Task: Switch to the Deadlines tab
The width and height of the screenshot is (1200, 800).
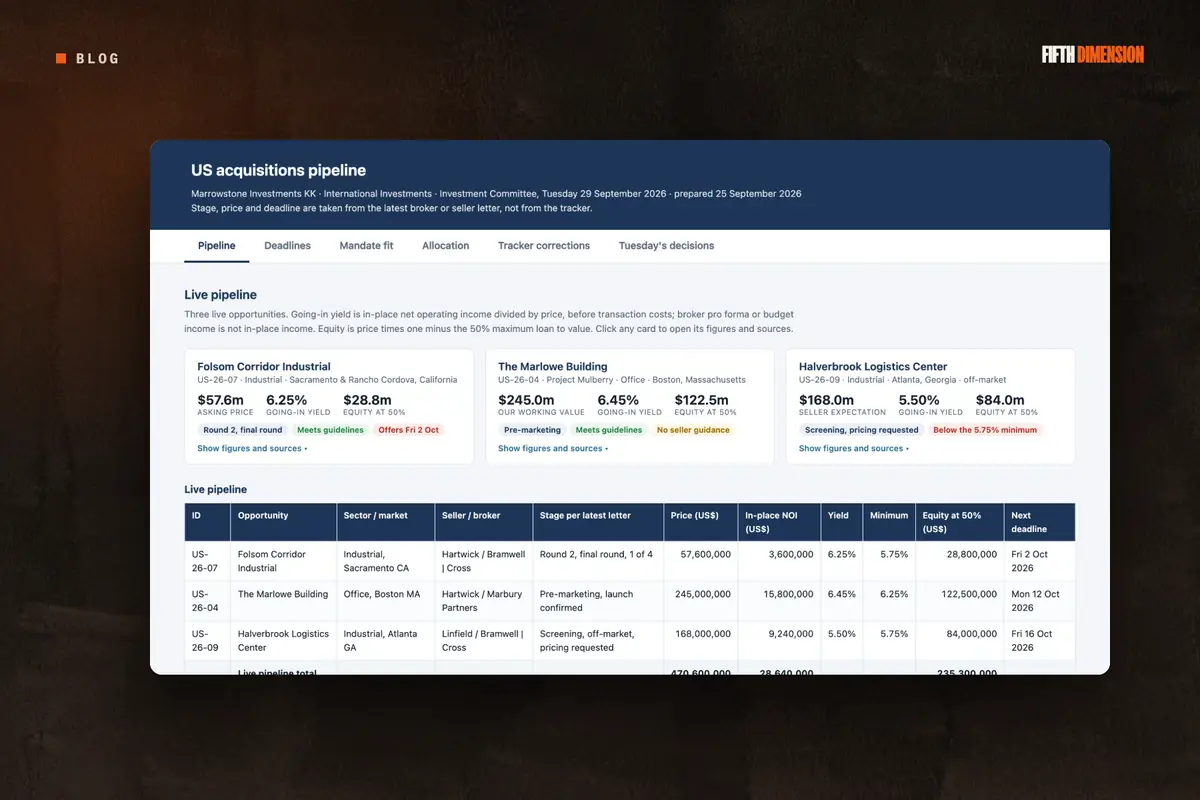Action: 287,245
